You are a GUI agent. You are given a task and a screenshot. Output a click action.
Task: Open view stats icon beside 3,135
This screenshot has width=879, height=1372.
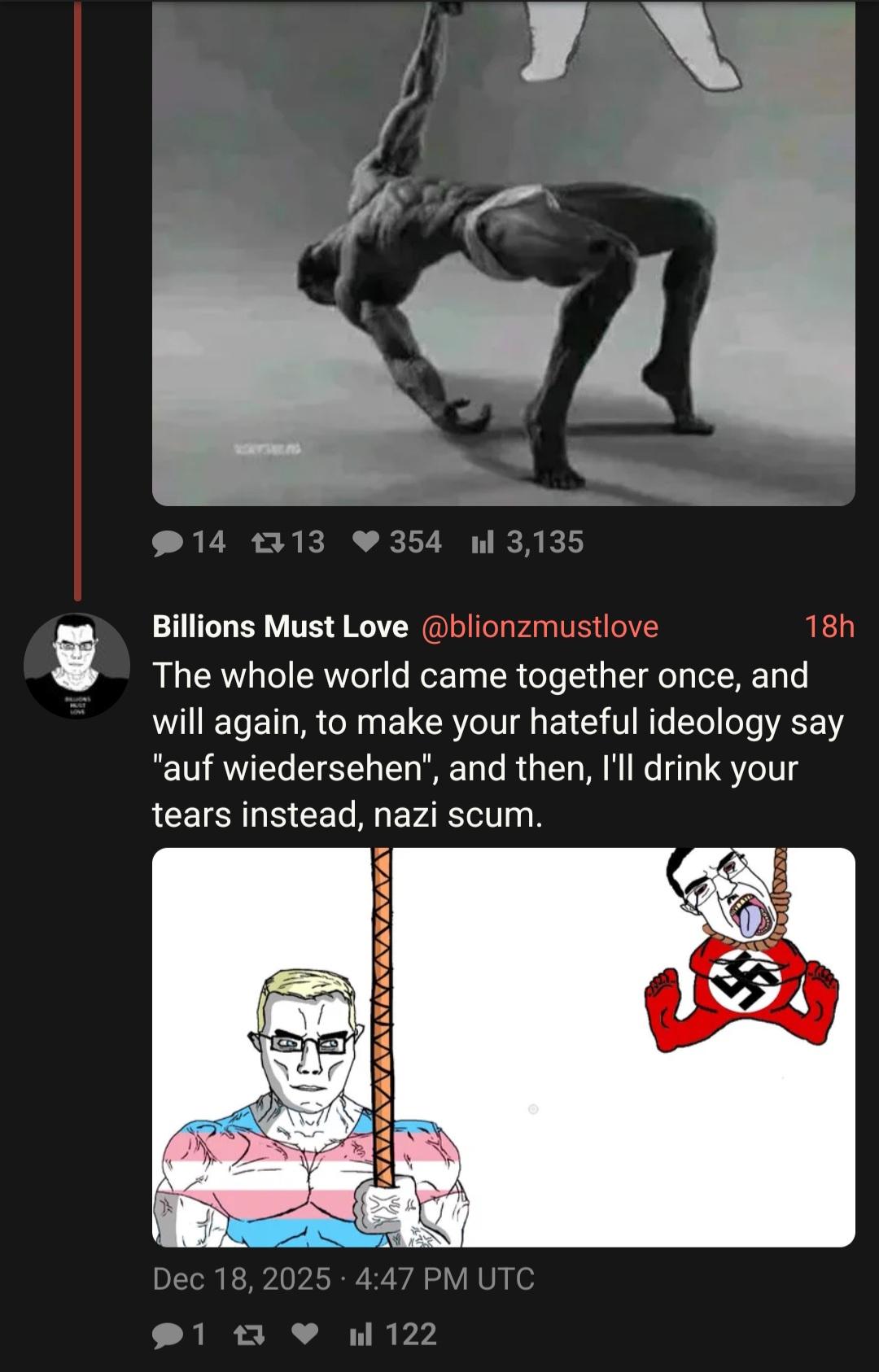484,542
